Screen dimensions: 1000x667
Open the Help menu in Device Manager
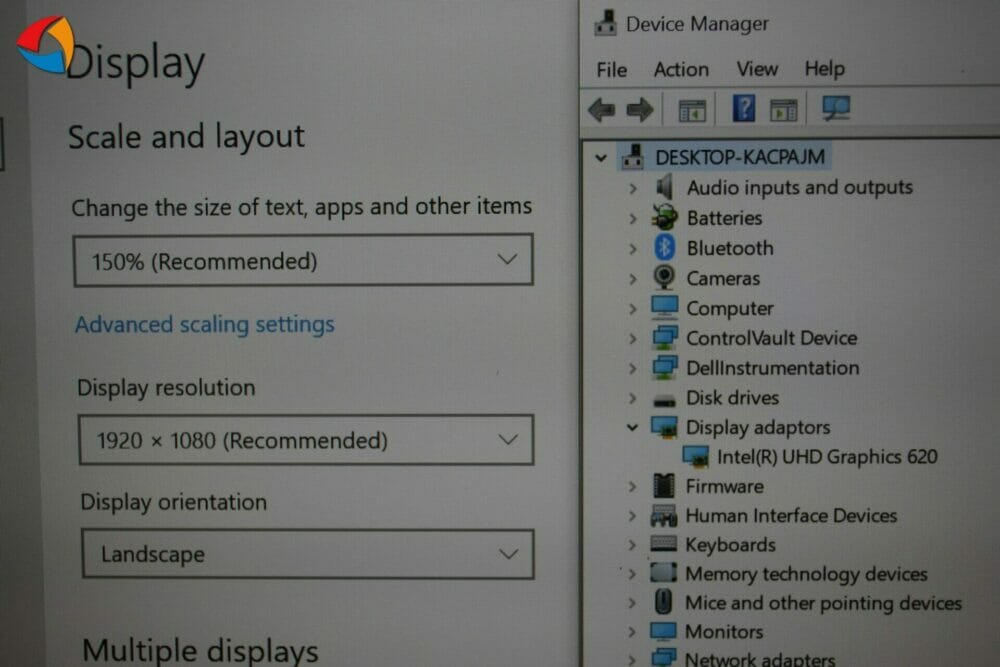[x=825, y=68]
